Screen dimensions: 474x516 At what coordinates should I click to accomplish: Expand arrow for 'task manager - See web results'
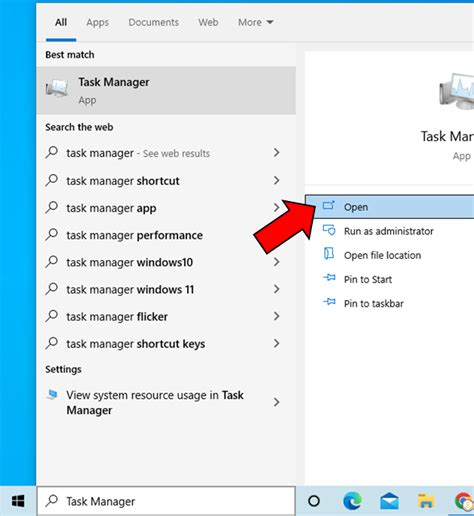pyautogui.click(x=276, y=153)
